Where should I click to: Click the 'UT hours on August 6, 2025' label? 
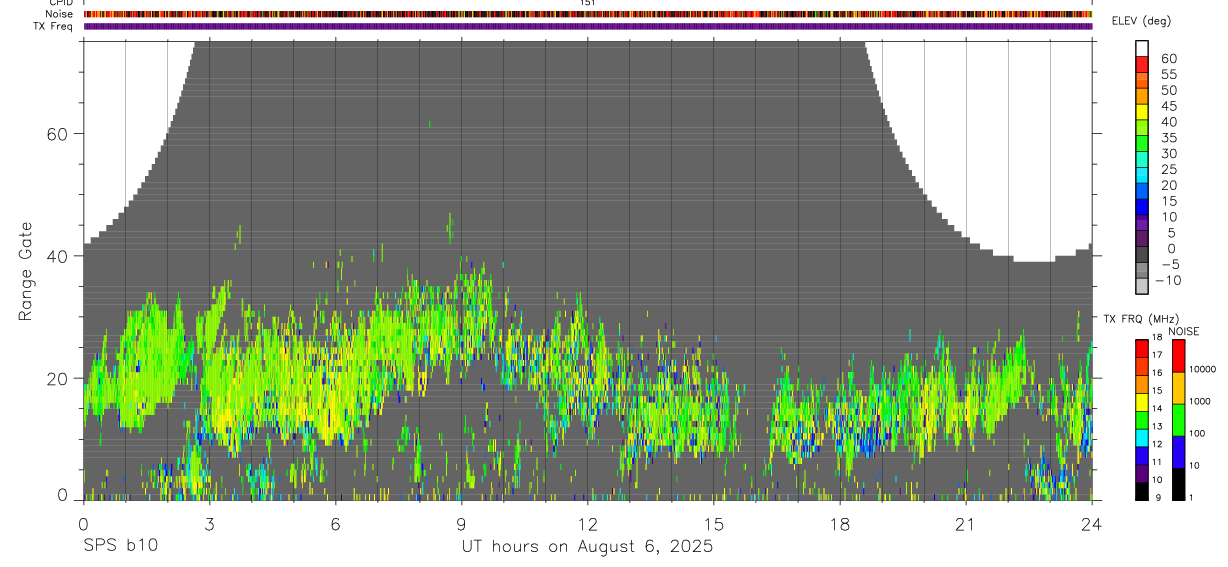coord(587,547)
